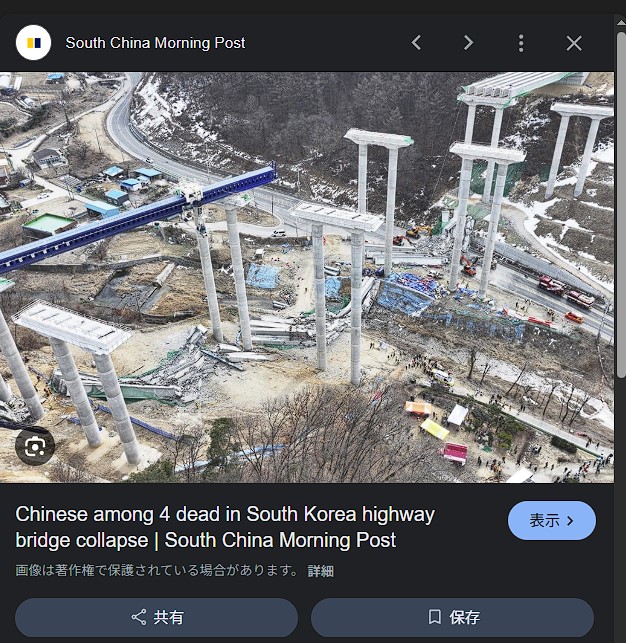Close the image preview panel
This screenshot has width=626, height=643.
pyautogui.click(x=574, y=43)
